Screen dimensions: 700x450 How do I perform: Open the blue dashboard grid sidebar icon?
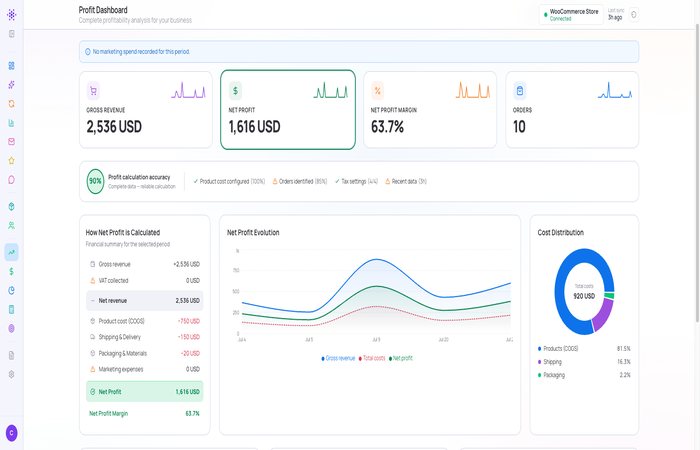(x=12, y=66)
